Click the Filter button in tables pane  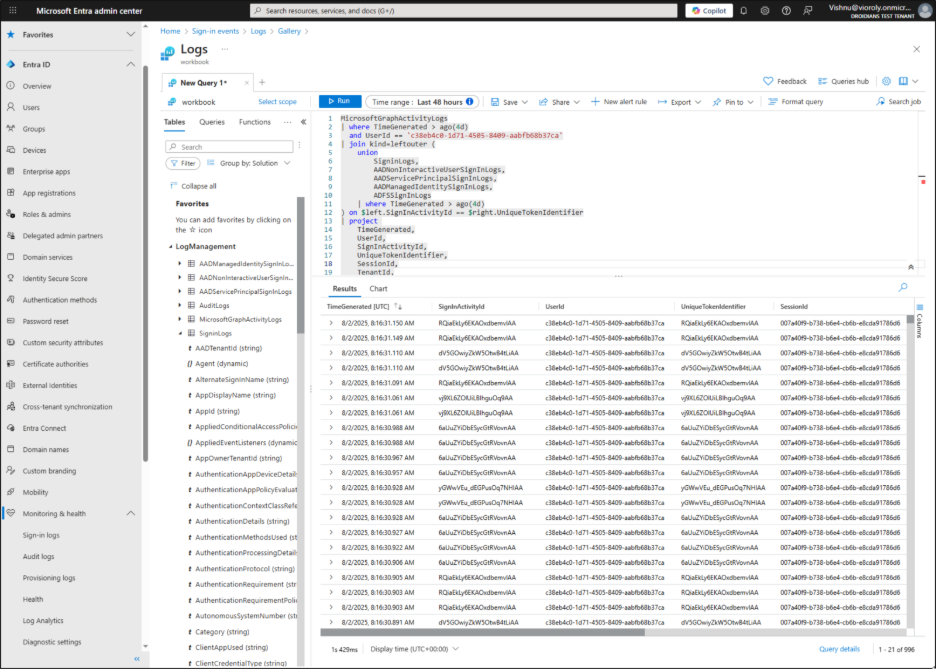point(183,163)
